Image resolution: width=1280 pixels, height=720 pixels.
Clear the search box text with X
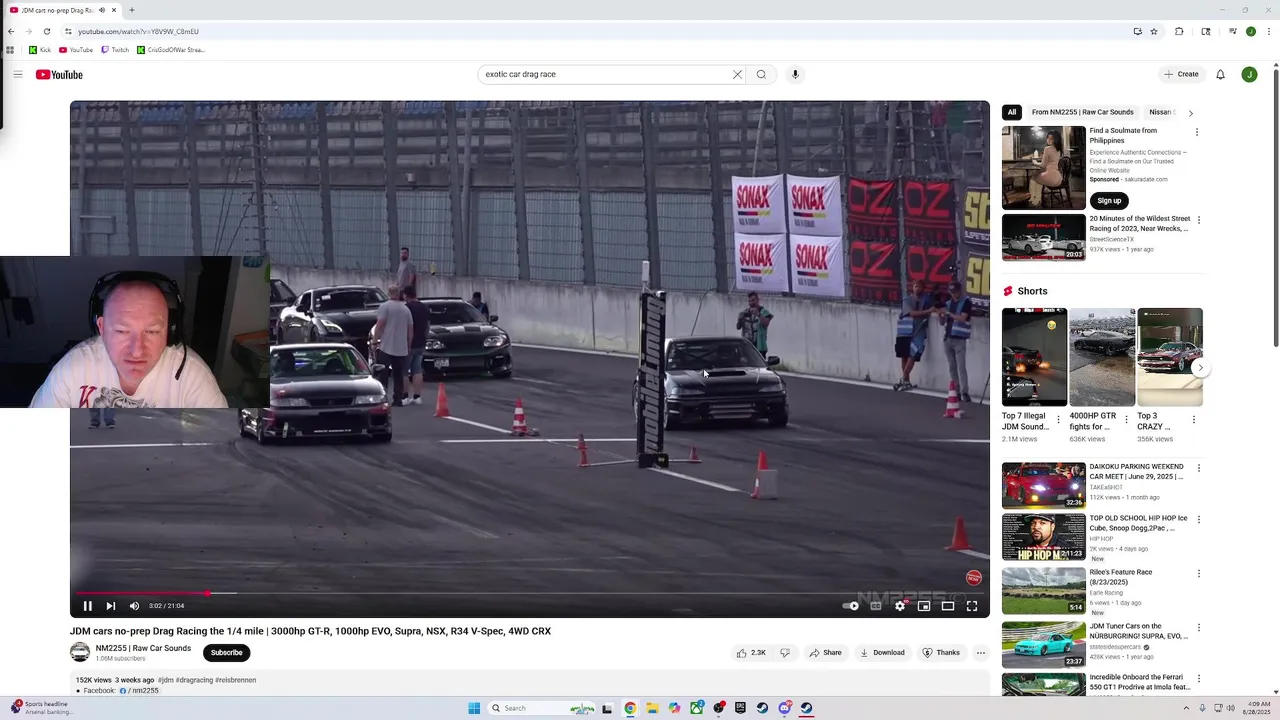coord(737,74)
